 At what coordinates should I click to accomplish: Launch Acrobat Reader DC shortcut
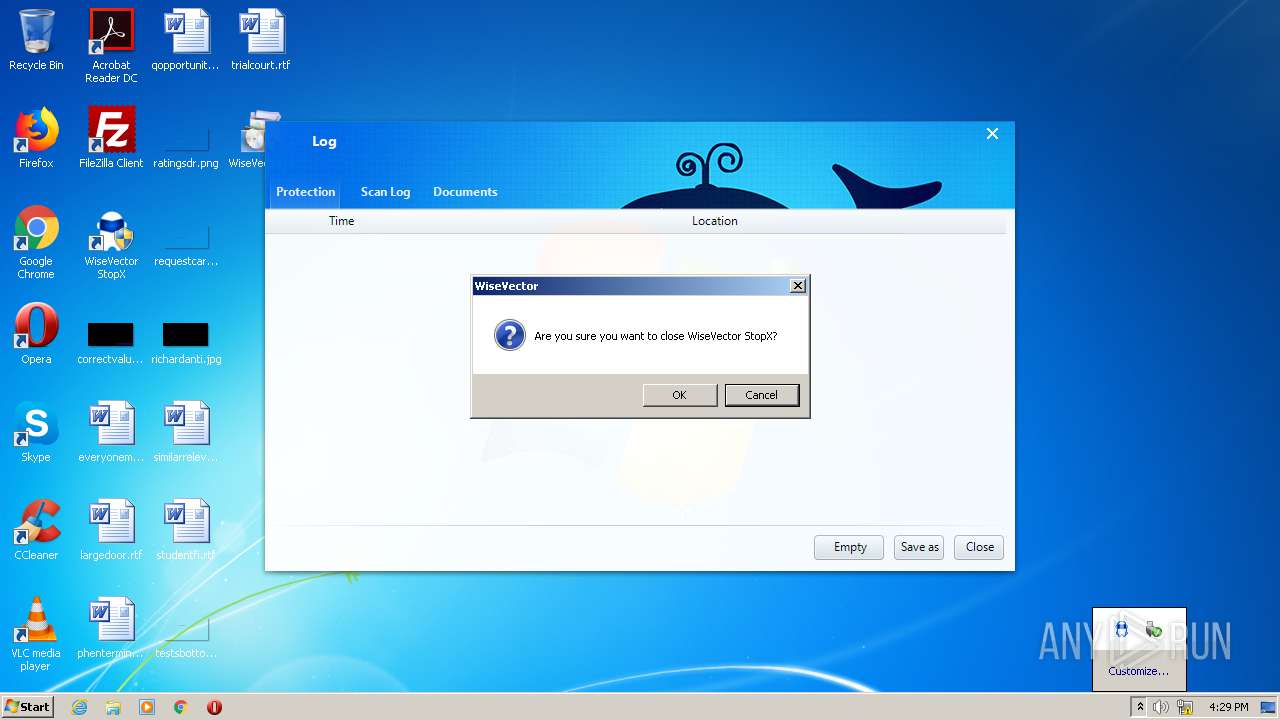point(111,46)
